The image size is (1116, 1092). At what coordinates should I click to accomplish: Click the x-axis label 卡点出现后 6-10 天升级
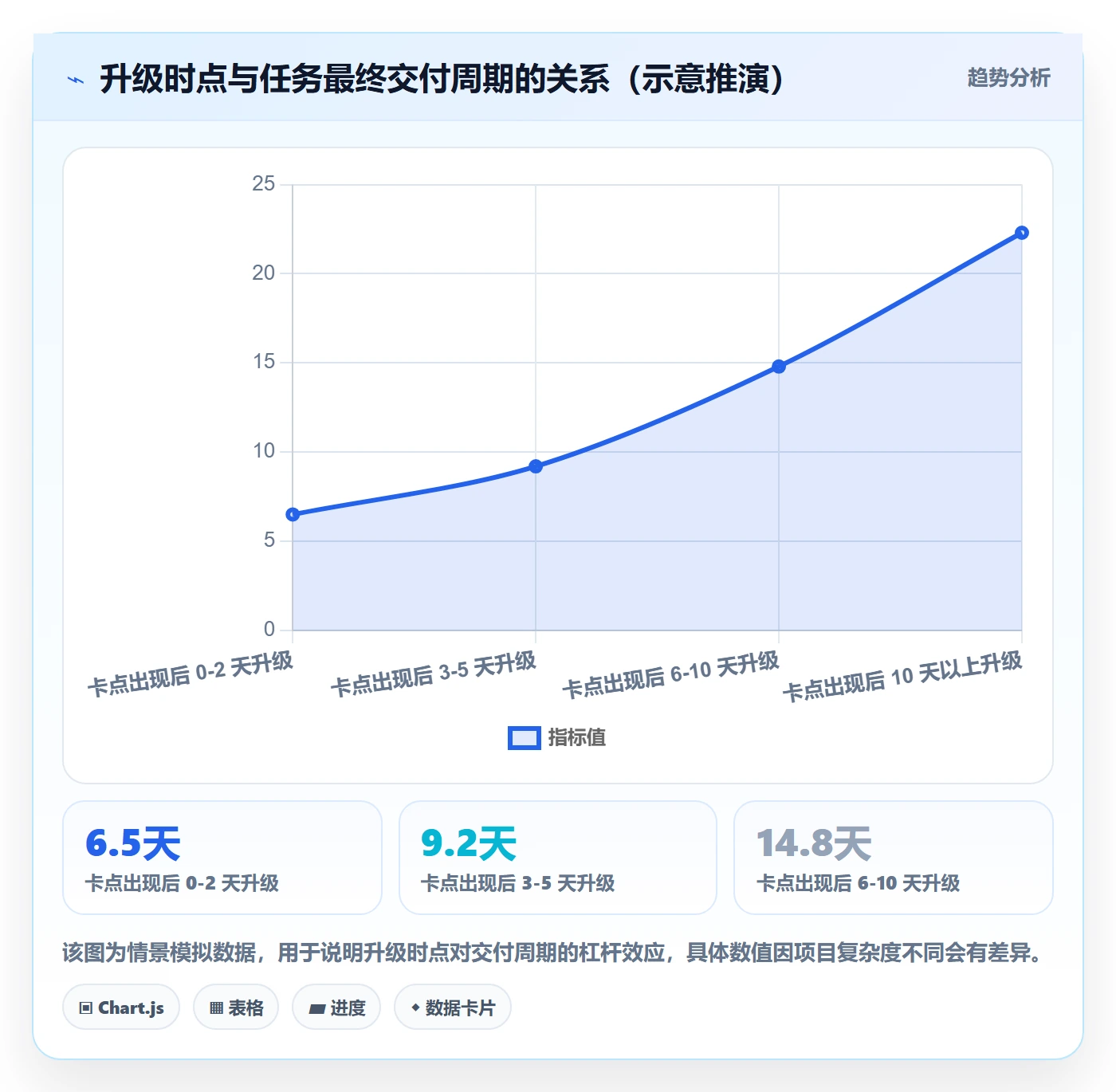click(671, 676)
